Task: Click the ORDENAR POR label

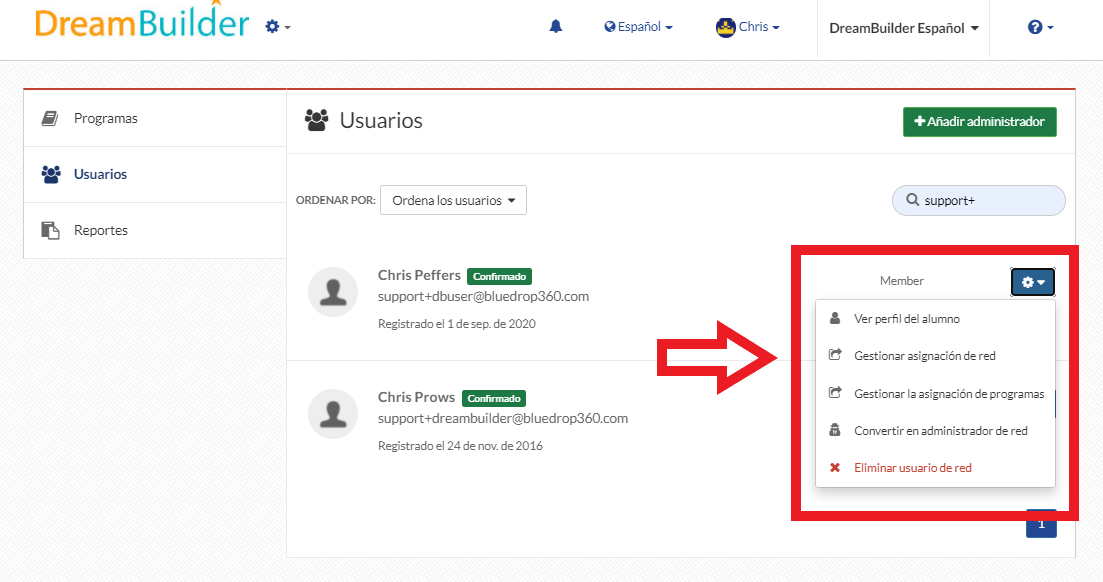Action: click(x=336, y=200)
